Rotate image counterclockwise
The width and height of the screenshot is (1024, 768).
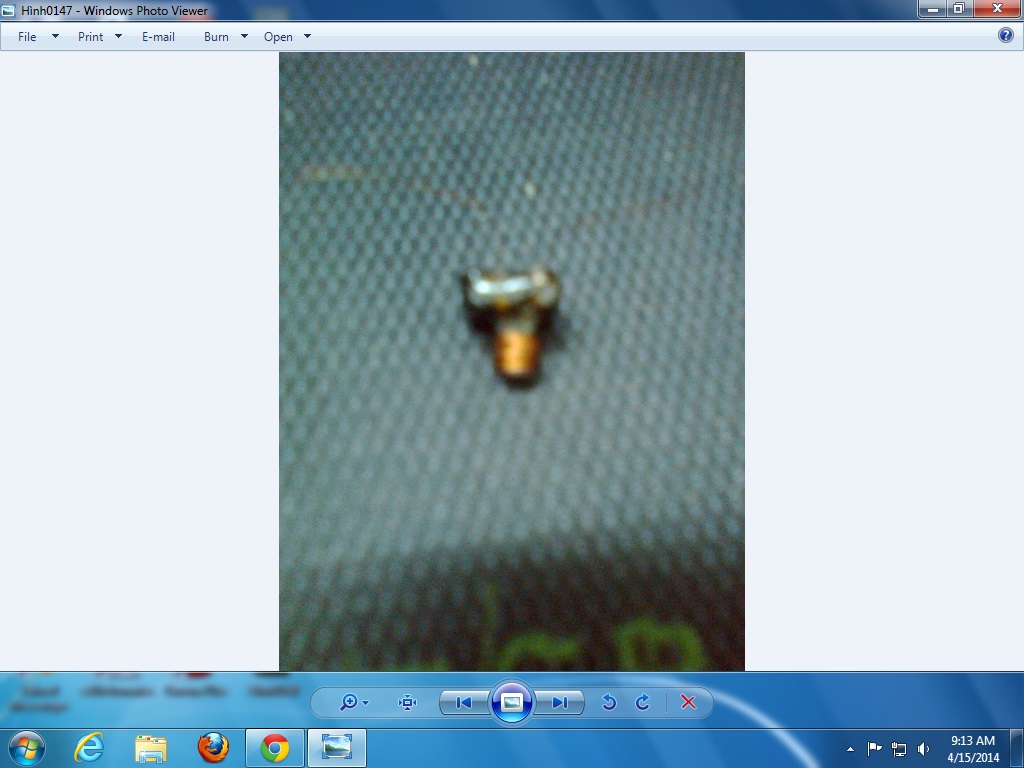tap(609, 702)
